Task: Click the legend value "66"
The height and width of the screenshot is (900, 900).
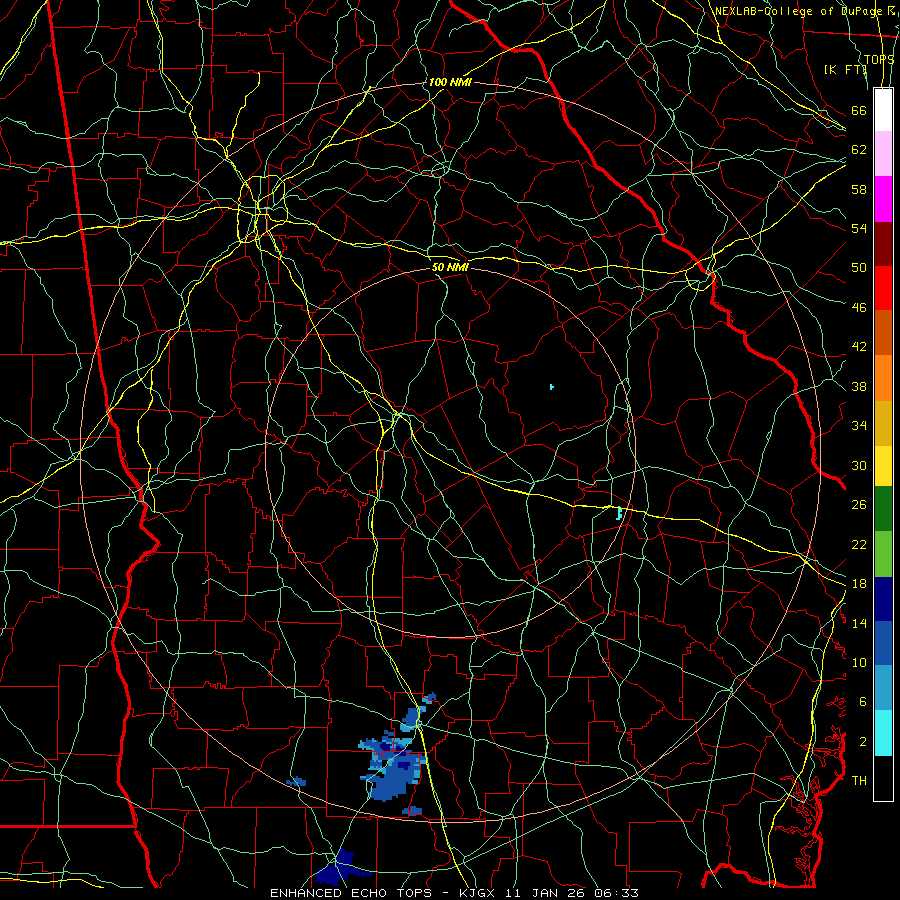Action: click(x=859, y=110)
